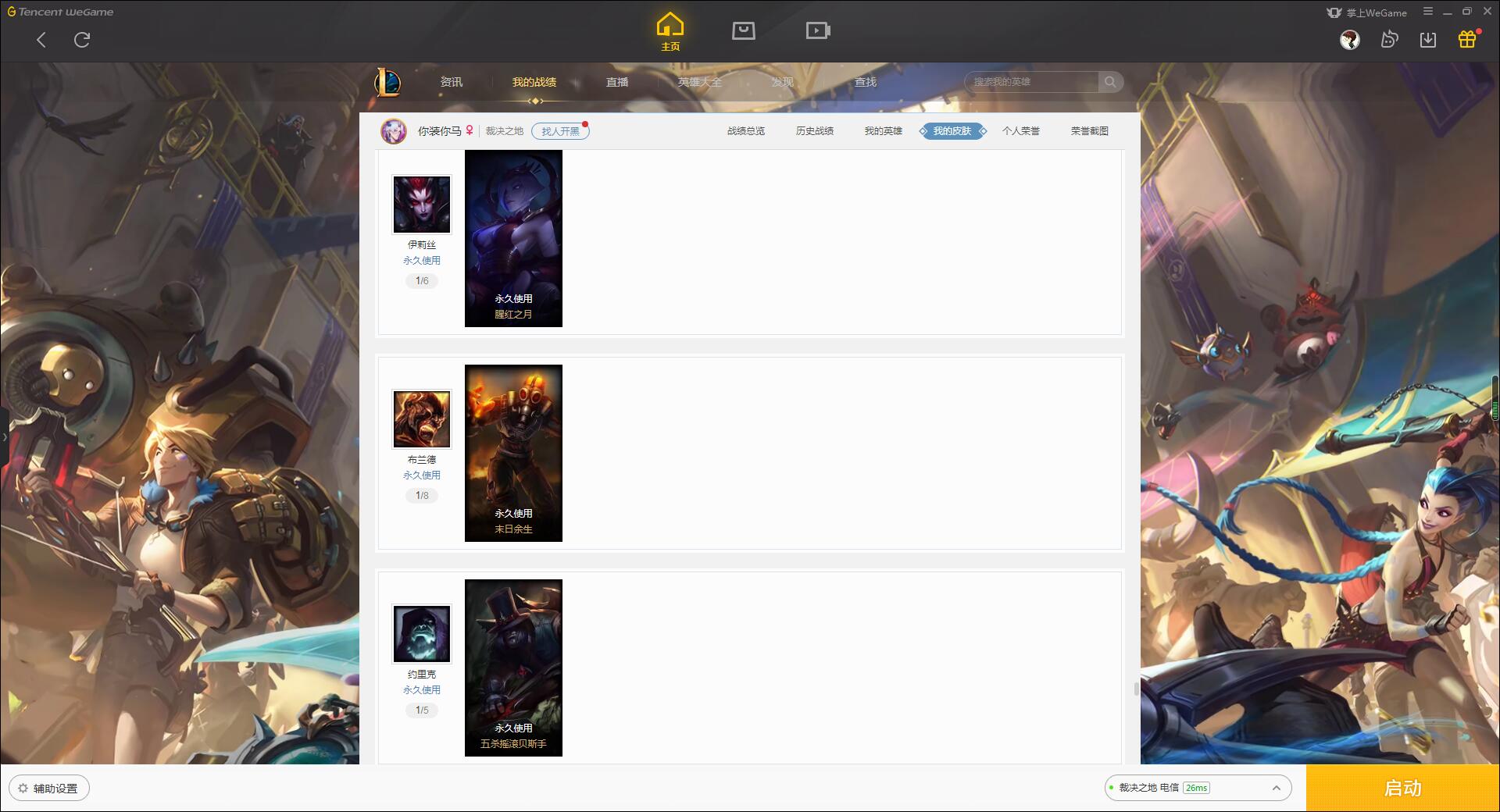The width and height of the screenshot is (1500, 812).
Task: Switch to the 英雄大全 tab
Action: tap(700, 82)
